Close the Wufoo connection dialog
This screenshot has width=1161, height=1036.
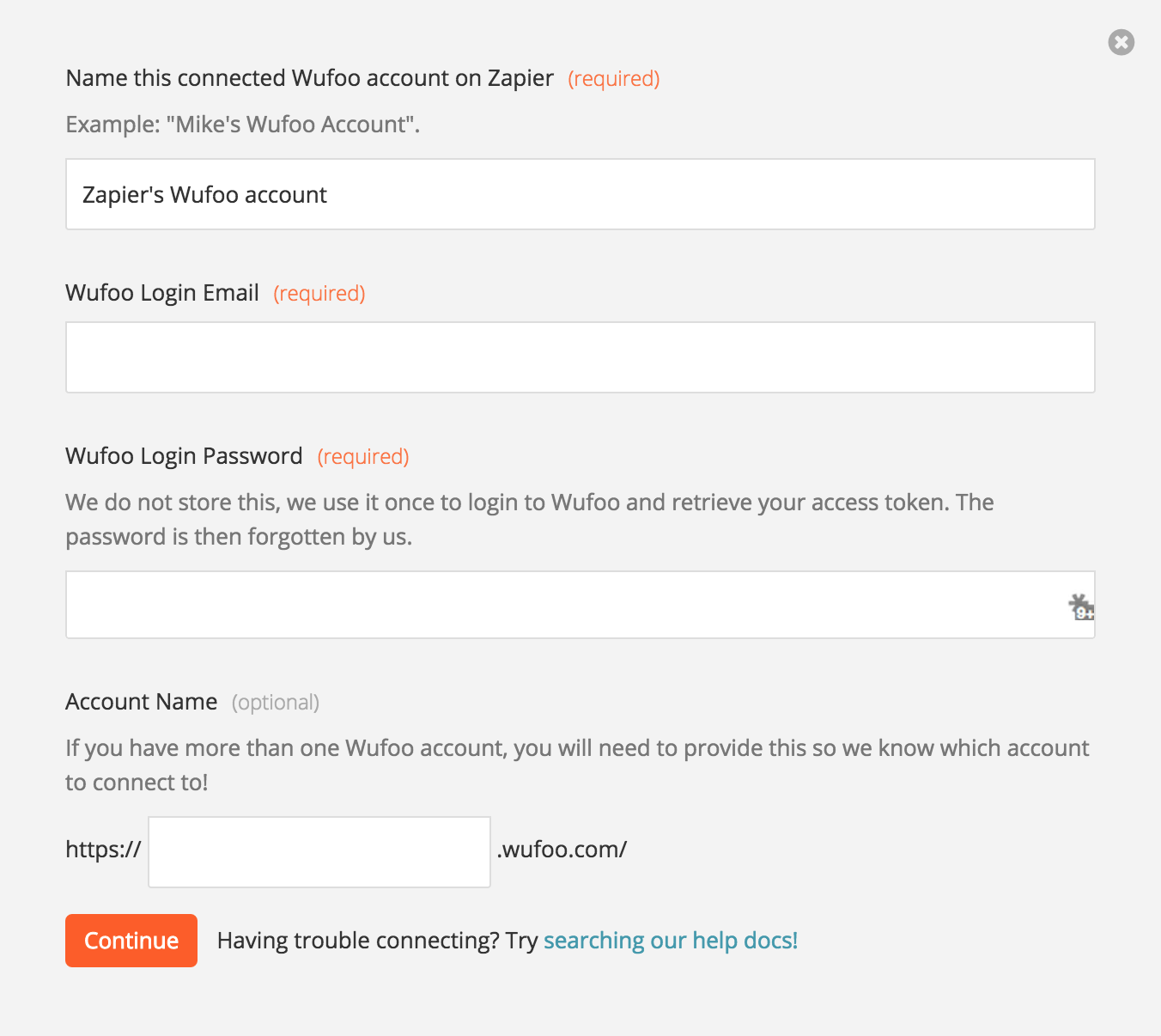pyautogui.click(x=1121, y=42)
